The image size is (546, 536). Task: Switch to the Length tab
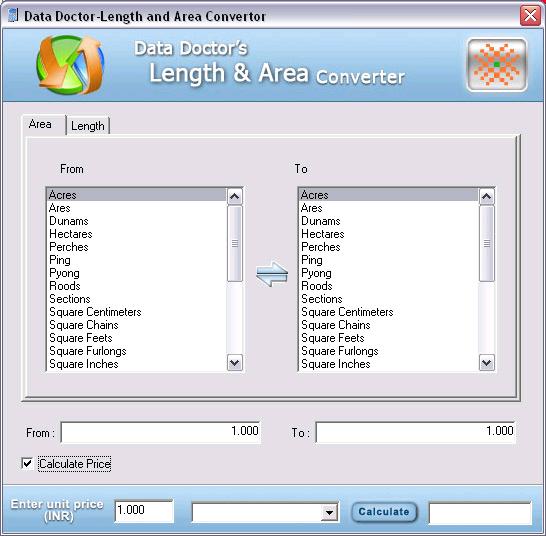(88, 126)
